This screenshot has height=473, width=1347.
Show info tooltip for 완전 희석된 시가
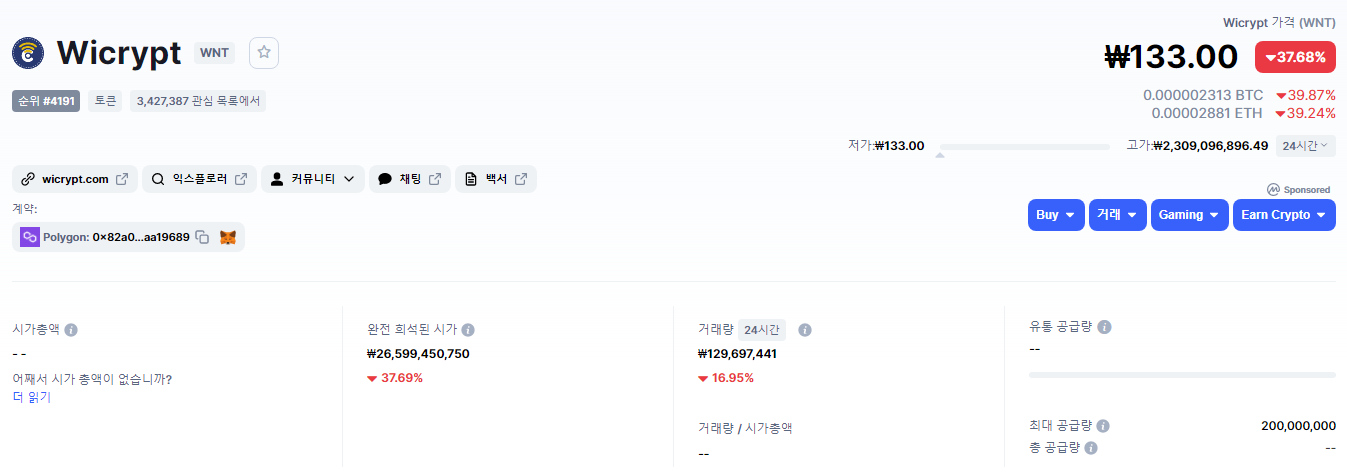click(x=468, y=329)
